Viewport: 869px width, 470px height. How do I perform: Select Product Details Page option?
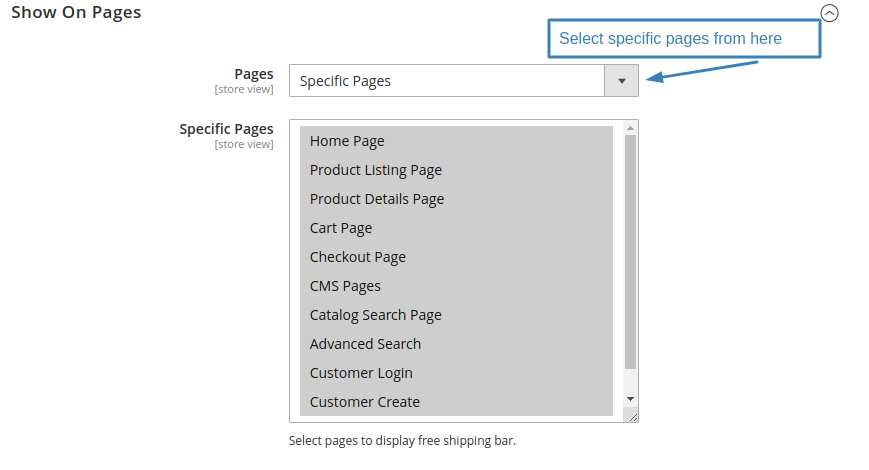pos(456,198)
